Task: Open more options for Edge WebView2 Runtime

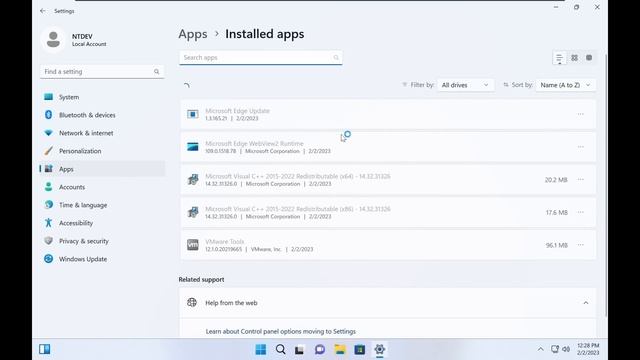Action: click(580, 147)
